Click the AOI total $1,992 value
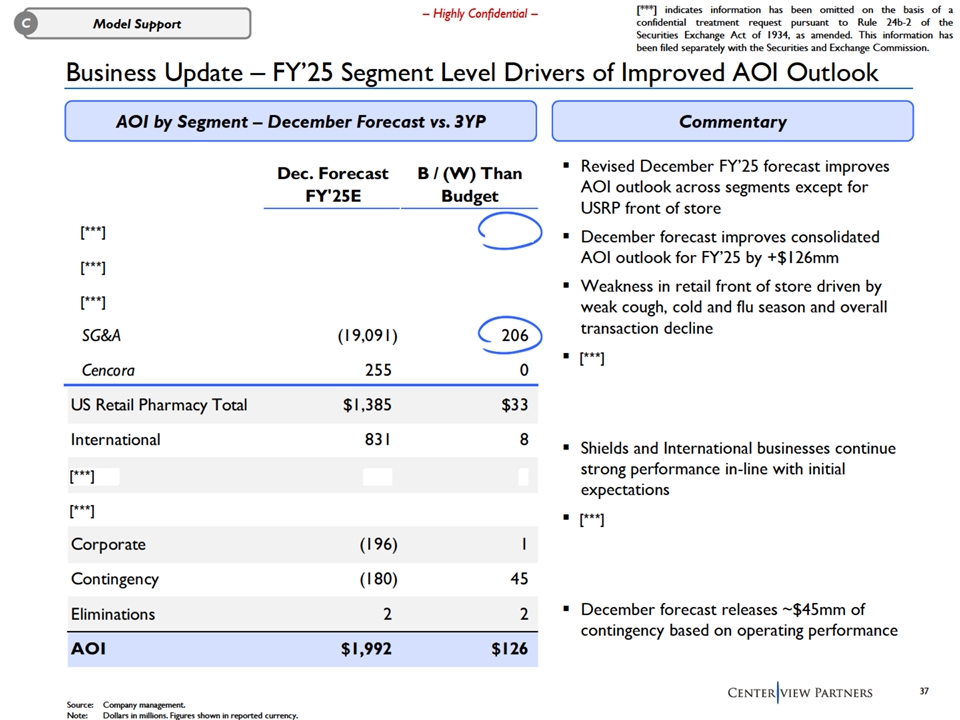The image size is (960, 720). (x=366, y=649)
